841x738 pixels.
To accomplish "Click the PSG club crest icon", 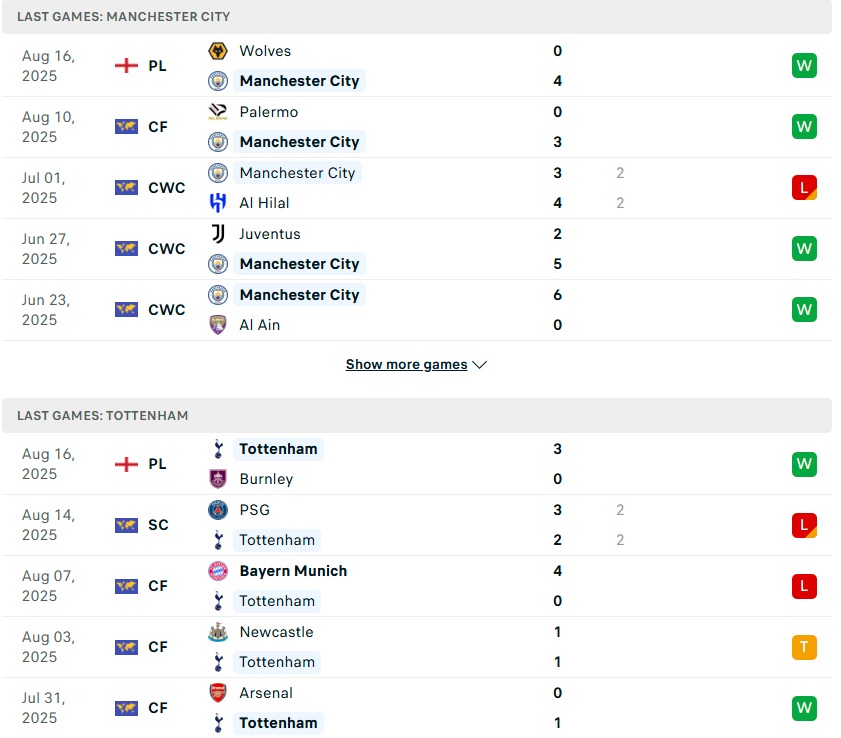I will tap(218, 510).
